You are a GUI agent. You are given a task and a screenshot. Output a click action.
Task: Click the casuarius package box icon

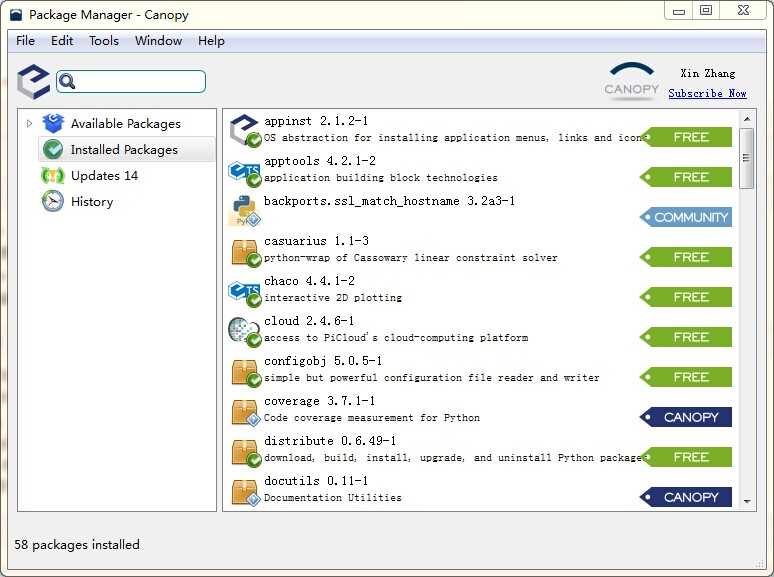(246, 253)
